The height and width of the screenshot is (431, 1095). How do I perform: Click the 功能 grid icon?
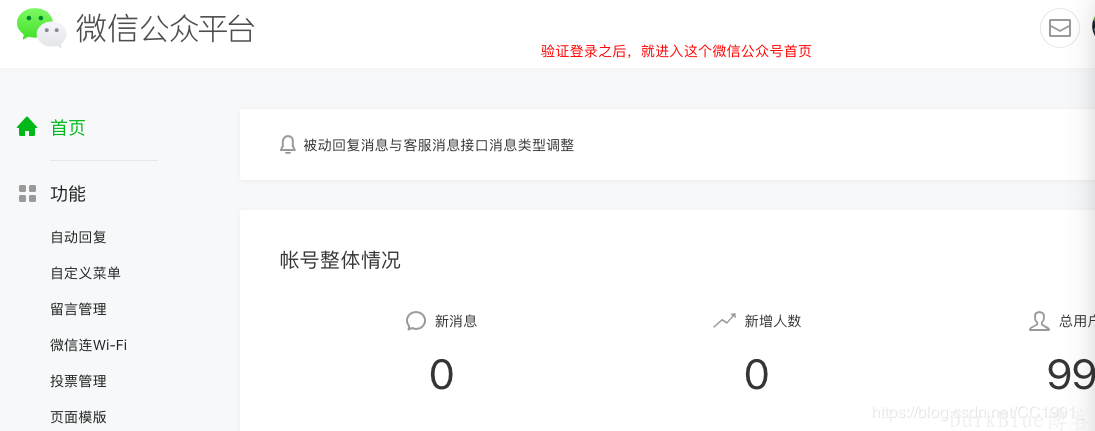pyautogui.click(x=27, y=193)
